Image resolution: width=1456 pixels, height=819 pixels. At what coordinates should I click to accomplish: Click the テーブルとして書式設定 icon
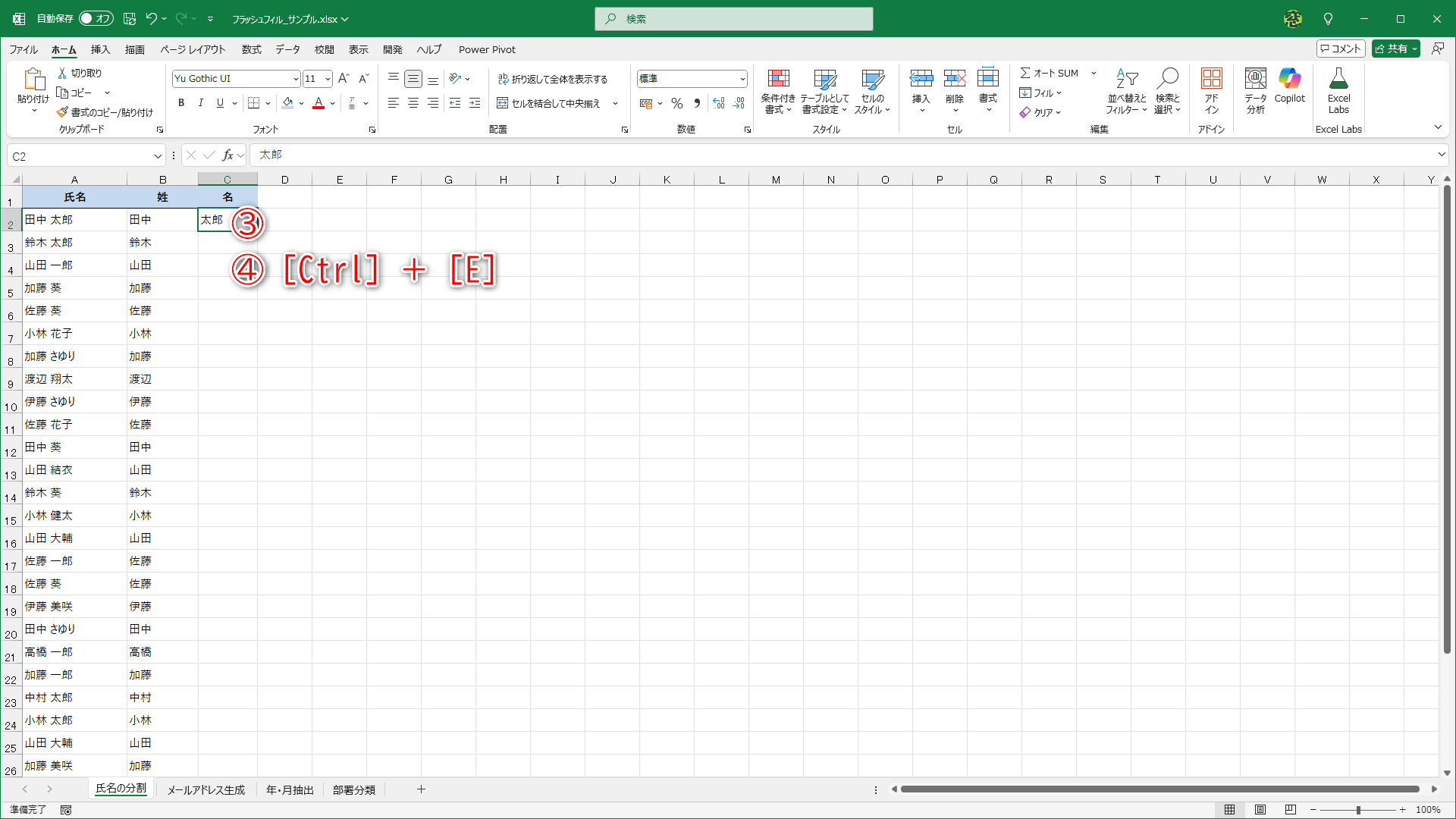click(x=825, y=91)
